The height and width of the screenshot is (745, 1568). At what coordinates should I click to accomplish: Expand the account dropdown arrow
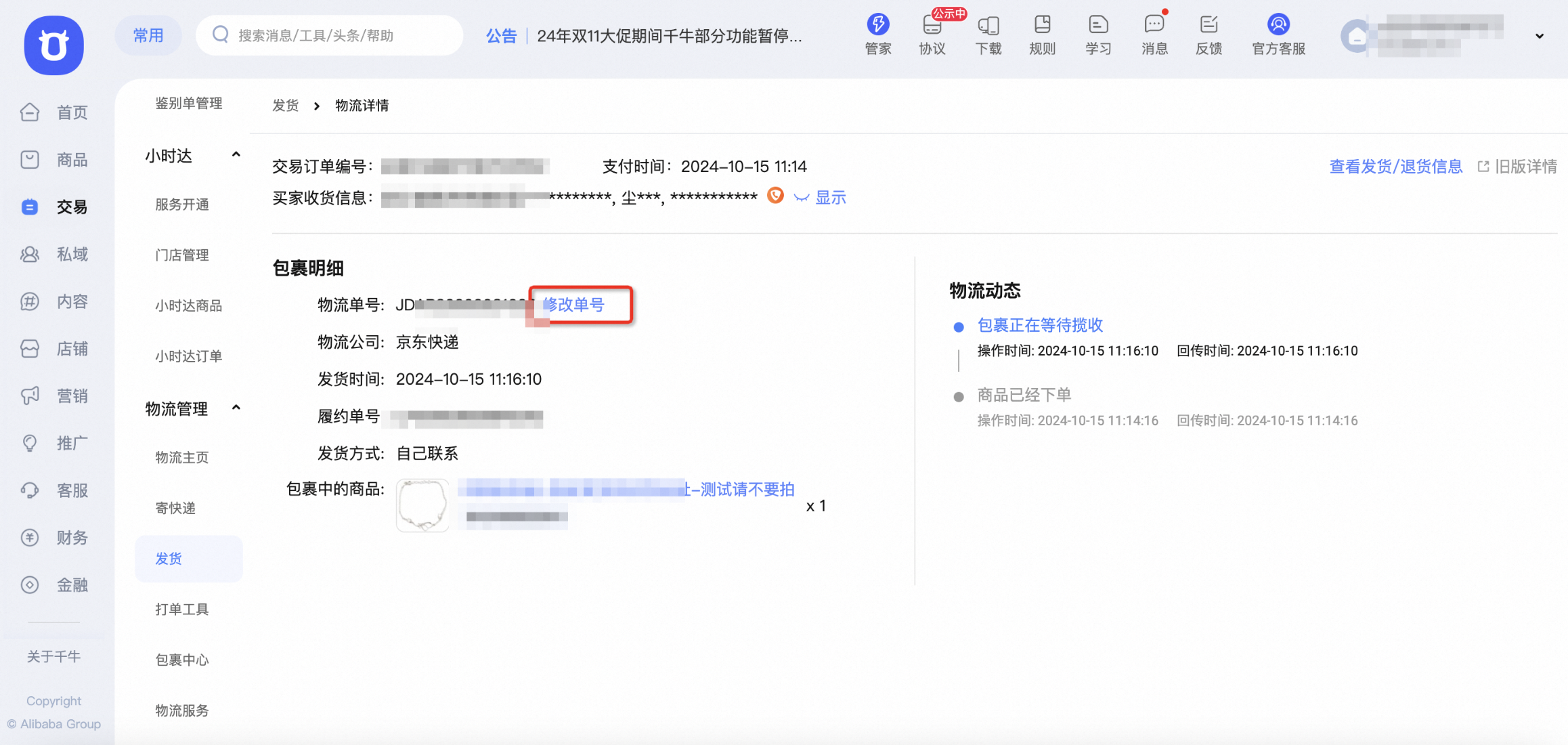(x=1540, y=36)
